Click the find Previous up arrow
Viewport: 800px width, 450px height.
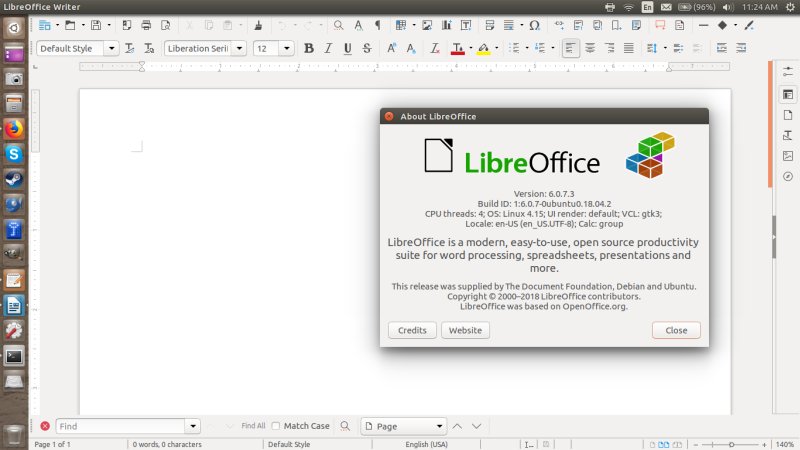pyautogui.click(x=457, y=426)
